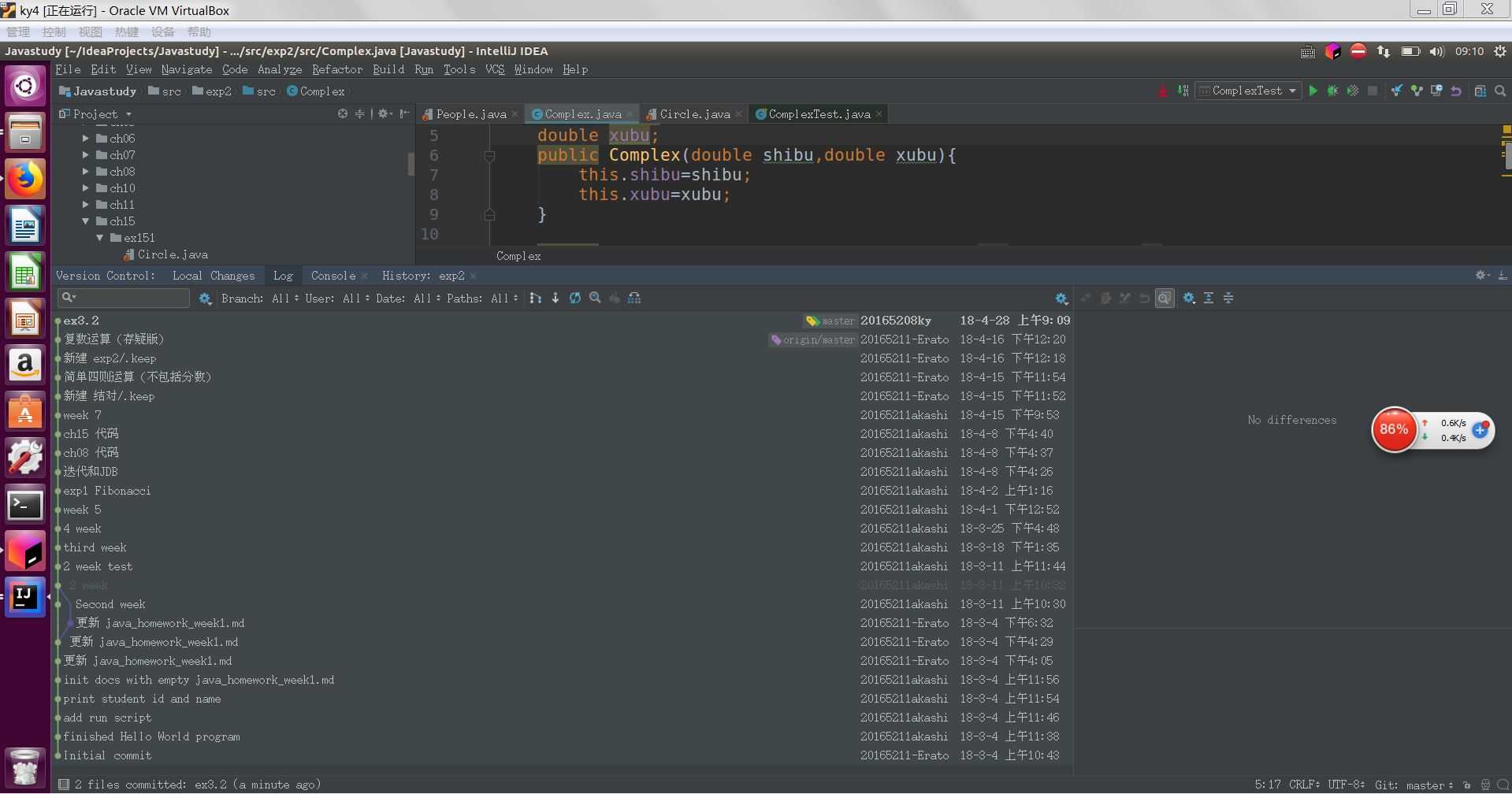This screenshot has width=1512, height=794.
Task: Collapse all in changes pane
Action: click(x=1228, y=298)
